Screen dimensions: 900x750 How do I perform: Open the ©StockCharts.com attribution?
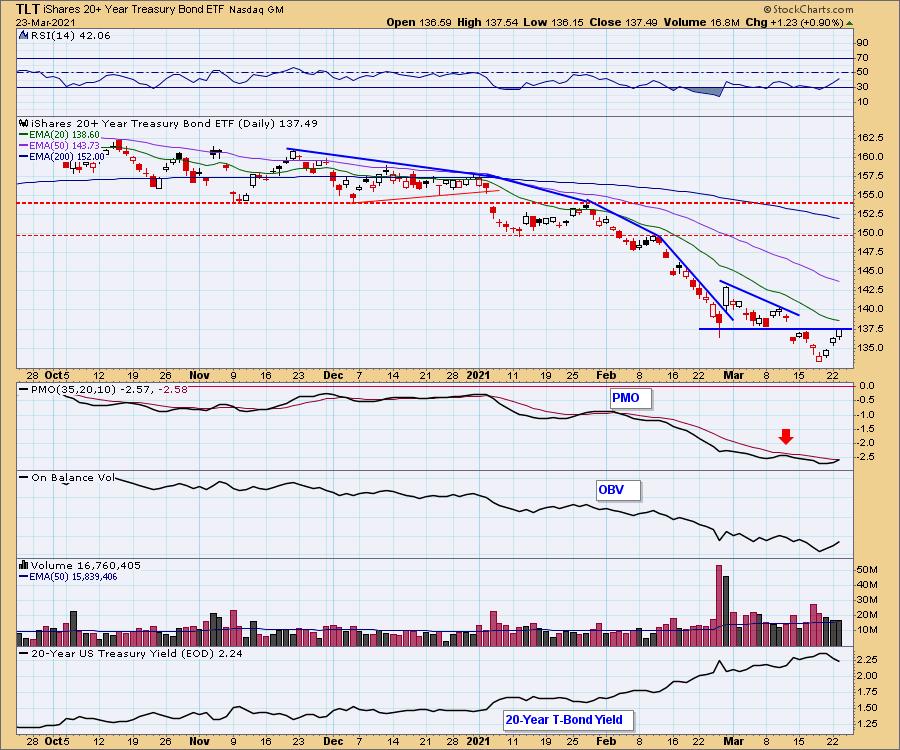808,9
